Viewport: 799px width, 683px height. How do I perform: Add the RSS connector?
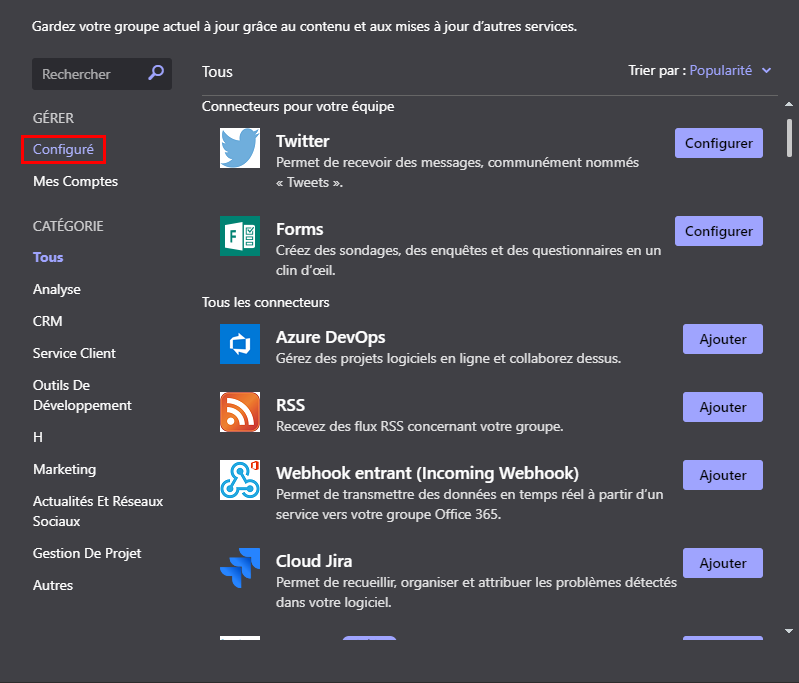tap(723, 407)
